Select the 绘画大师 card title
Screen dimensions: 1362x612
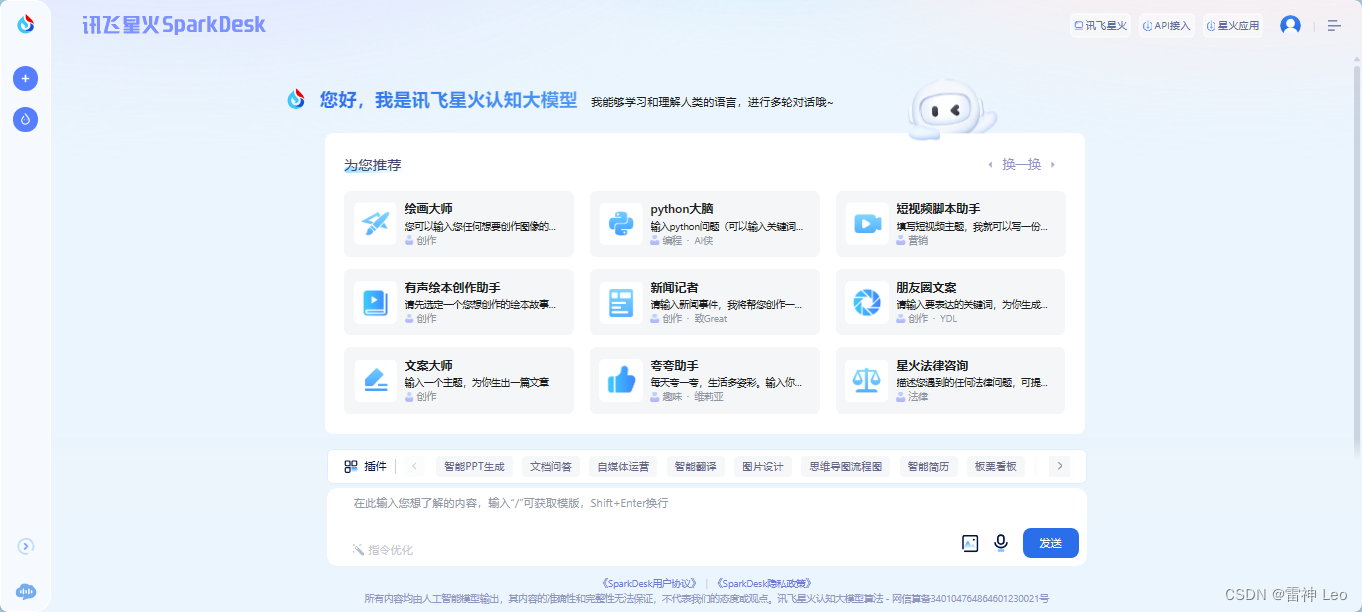tap(429, 209)
